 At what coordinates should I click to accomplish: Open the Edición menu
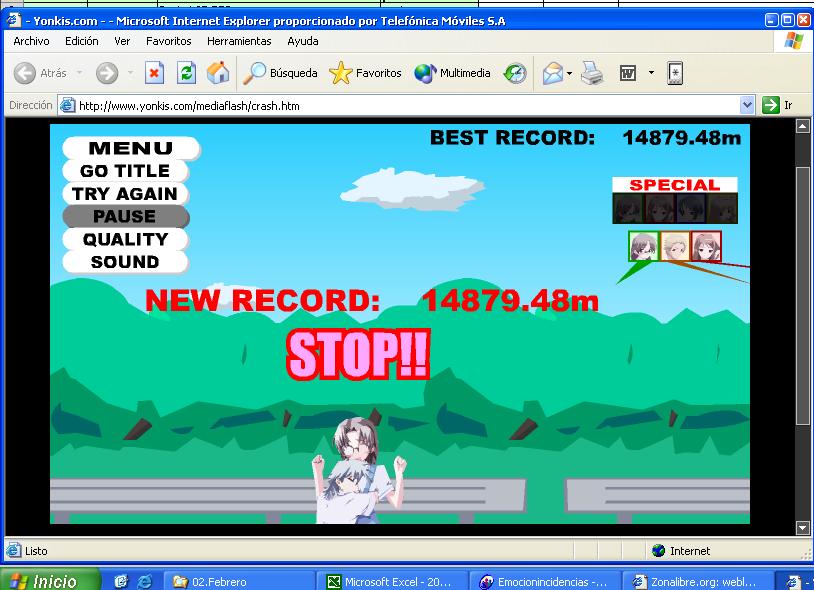pyautogui.click(x=82, y=41)
